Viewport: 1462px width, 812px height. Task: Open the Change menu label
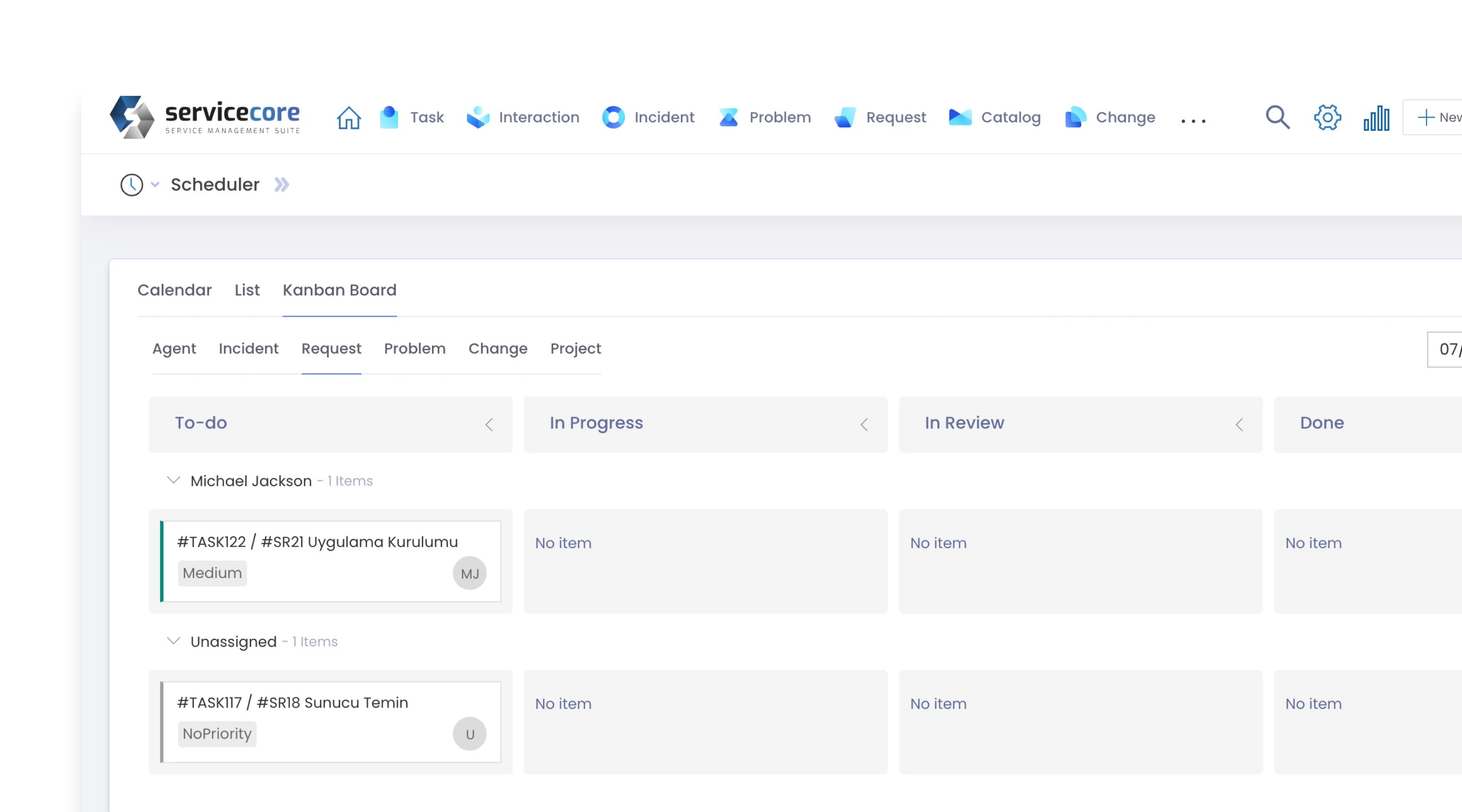(x=1125, y=117)
